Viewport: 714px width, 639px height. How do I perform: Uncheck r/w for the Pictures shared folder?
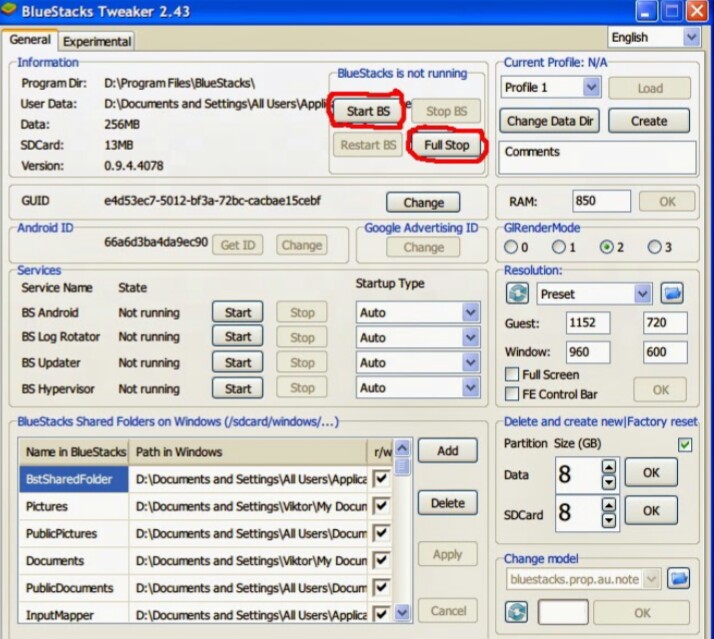point(380,507)
